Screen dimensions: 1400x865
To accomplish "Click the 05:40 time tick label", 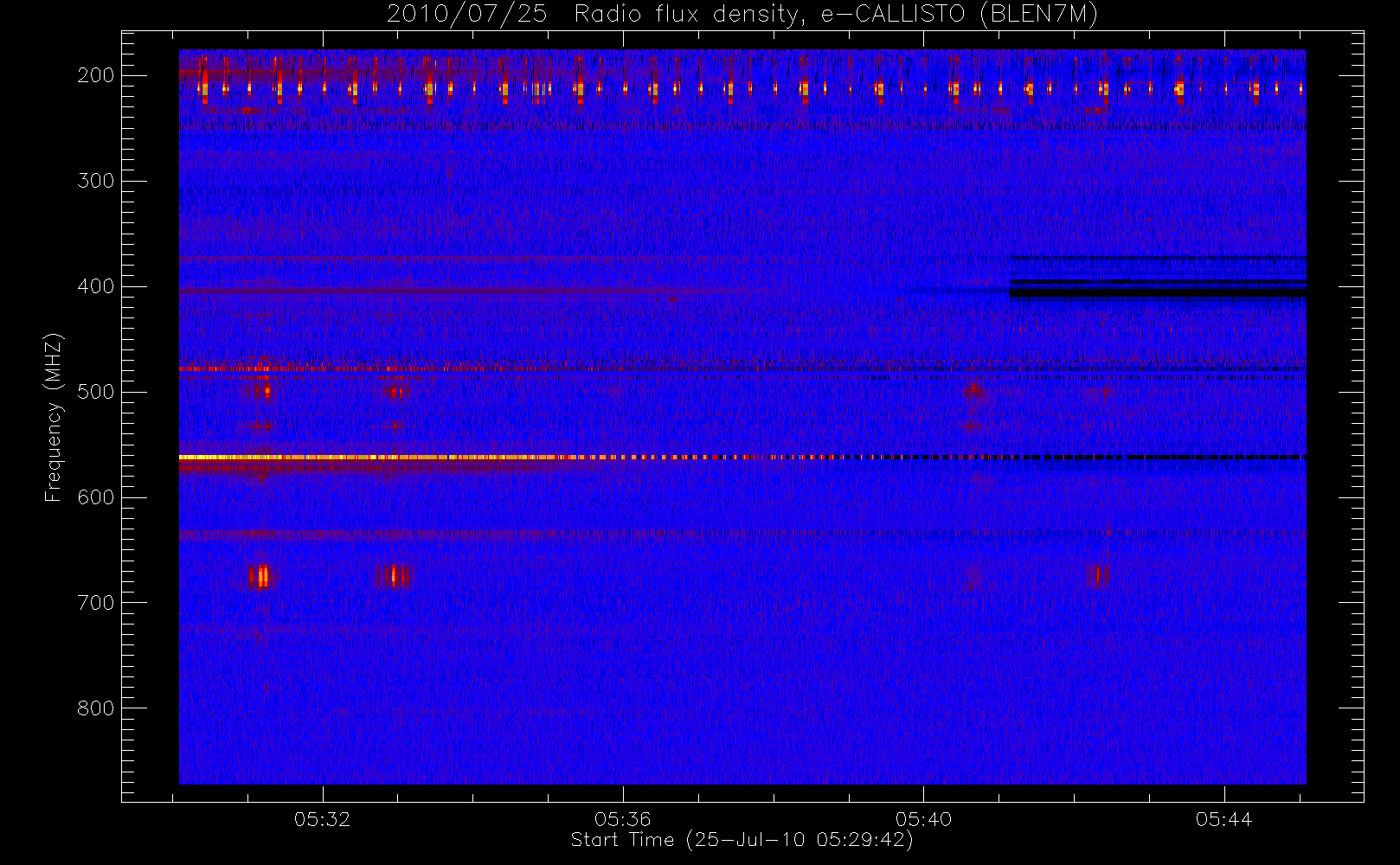I will [923, 819].
